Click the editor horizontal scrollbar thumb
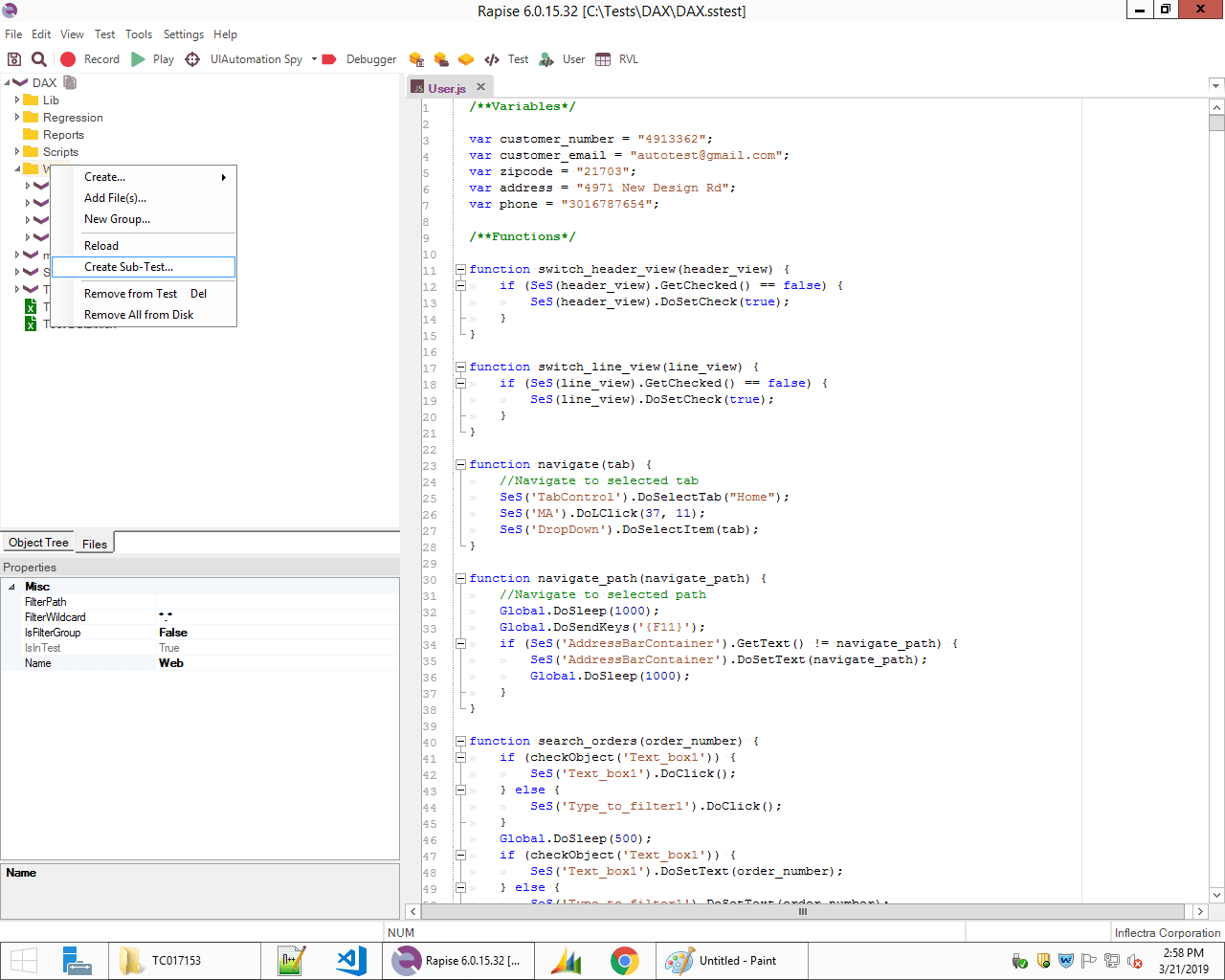This screenshot has height=980, width=1225. point(803,912)
